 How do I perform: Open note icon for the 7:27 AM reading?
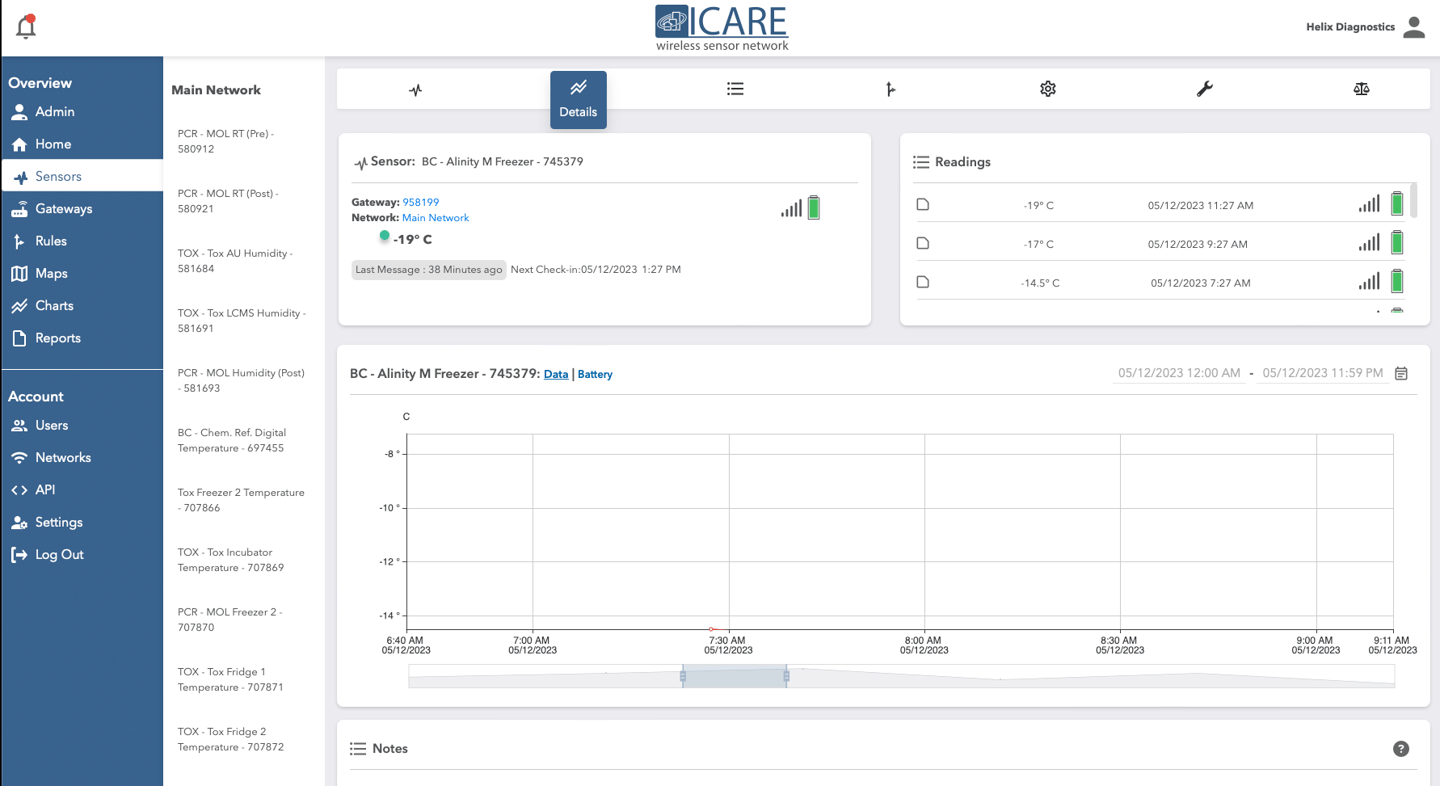click(923, 282)
